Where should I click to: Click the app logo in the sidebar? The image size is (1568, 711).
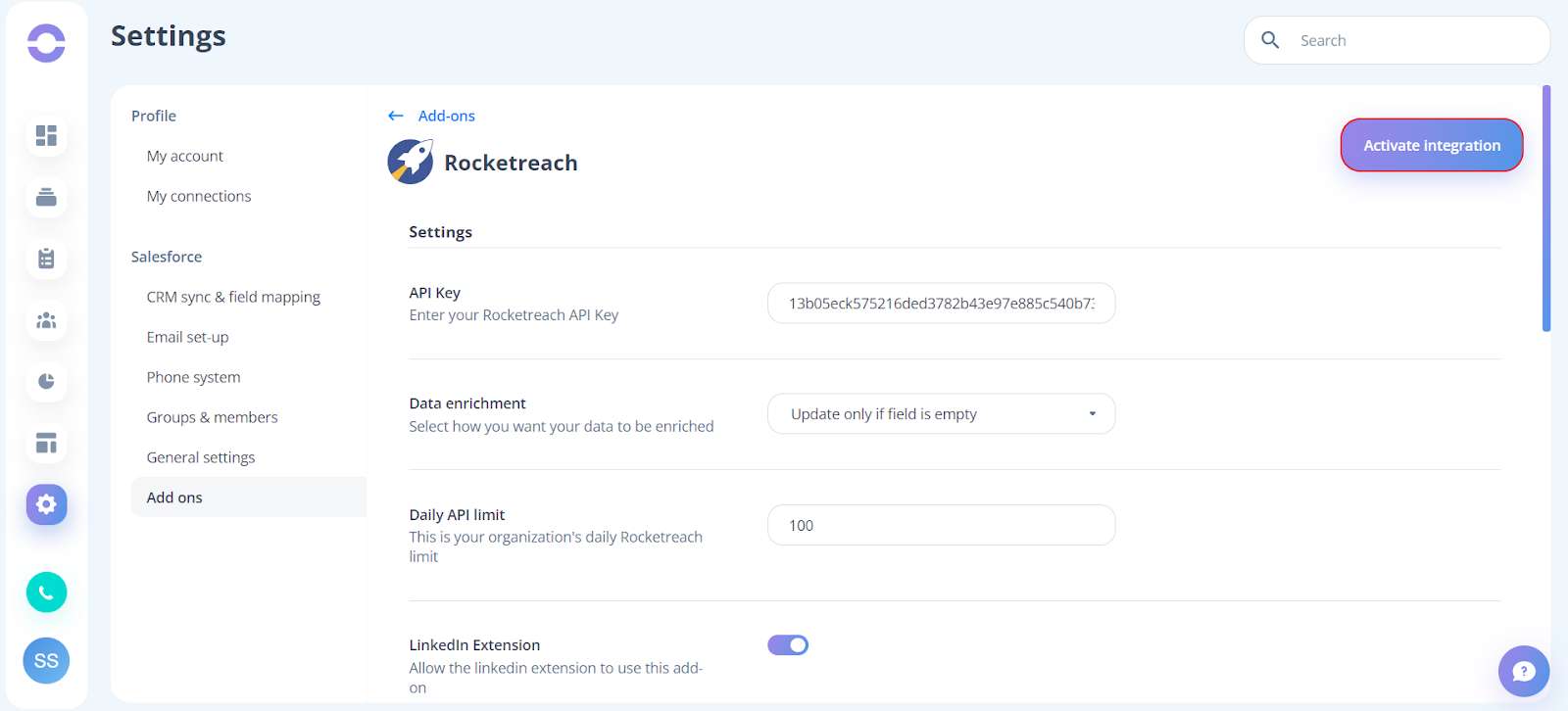pos(46,43)
